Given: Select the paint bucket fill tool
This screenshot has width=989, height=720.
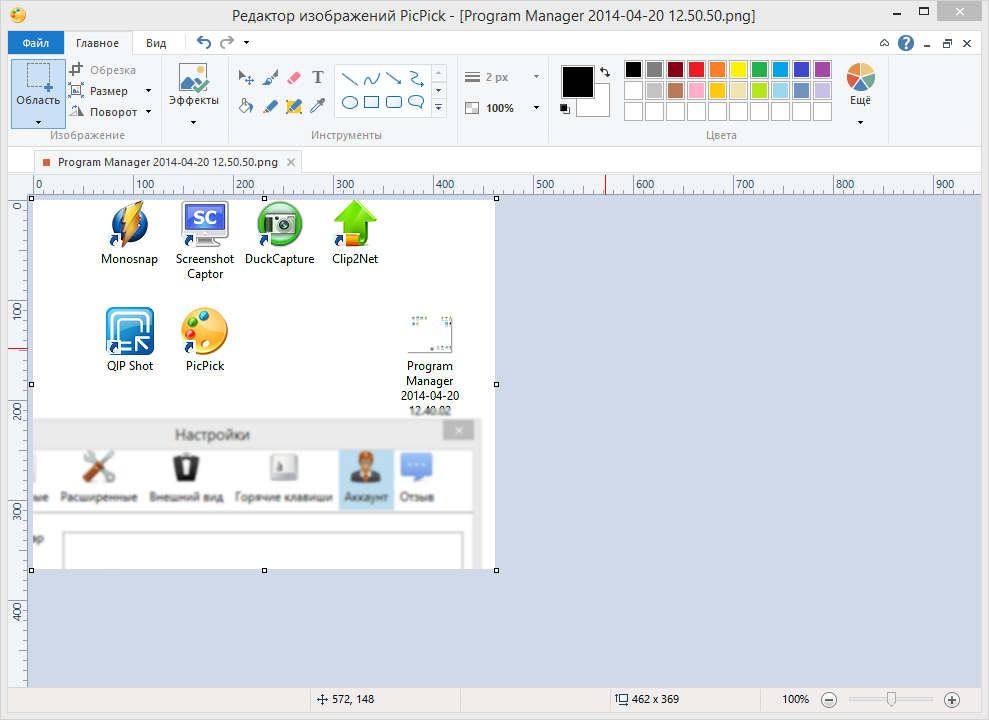Looking at the screenshot, I should [246, 106].
